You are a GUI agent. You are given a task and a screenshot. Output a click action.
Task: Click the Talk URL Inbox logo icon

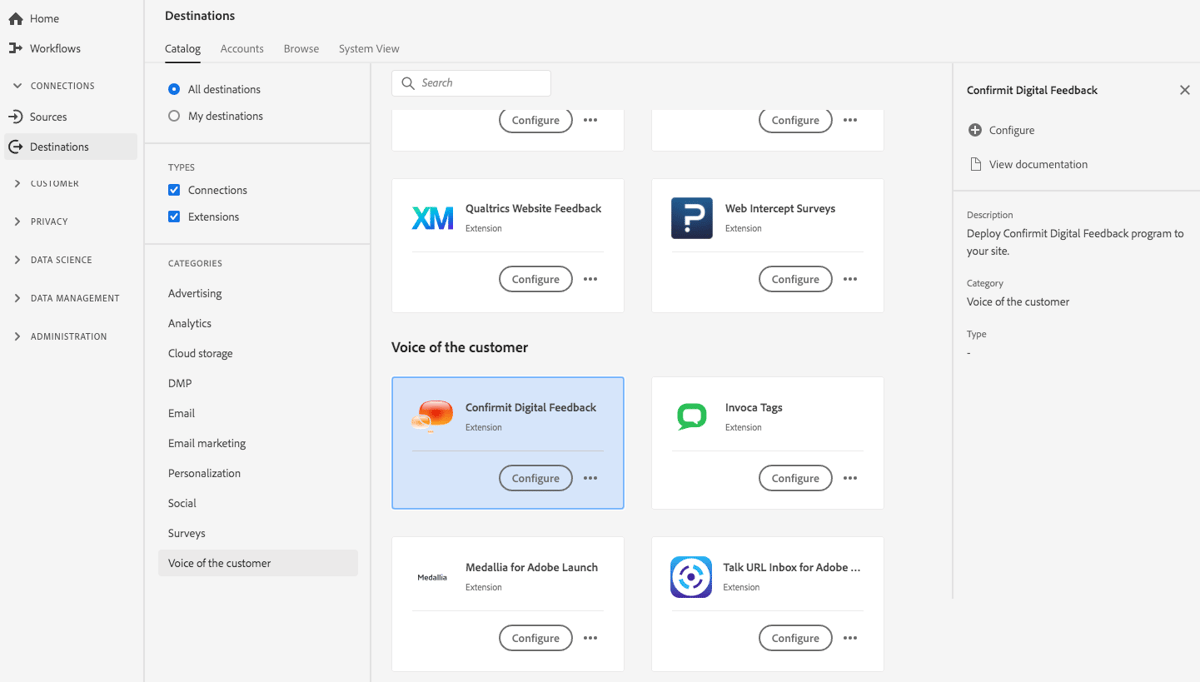tap(691, 576)
